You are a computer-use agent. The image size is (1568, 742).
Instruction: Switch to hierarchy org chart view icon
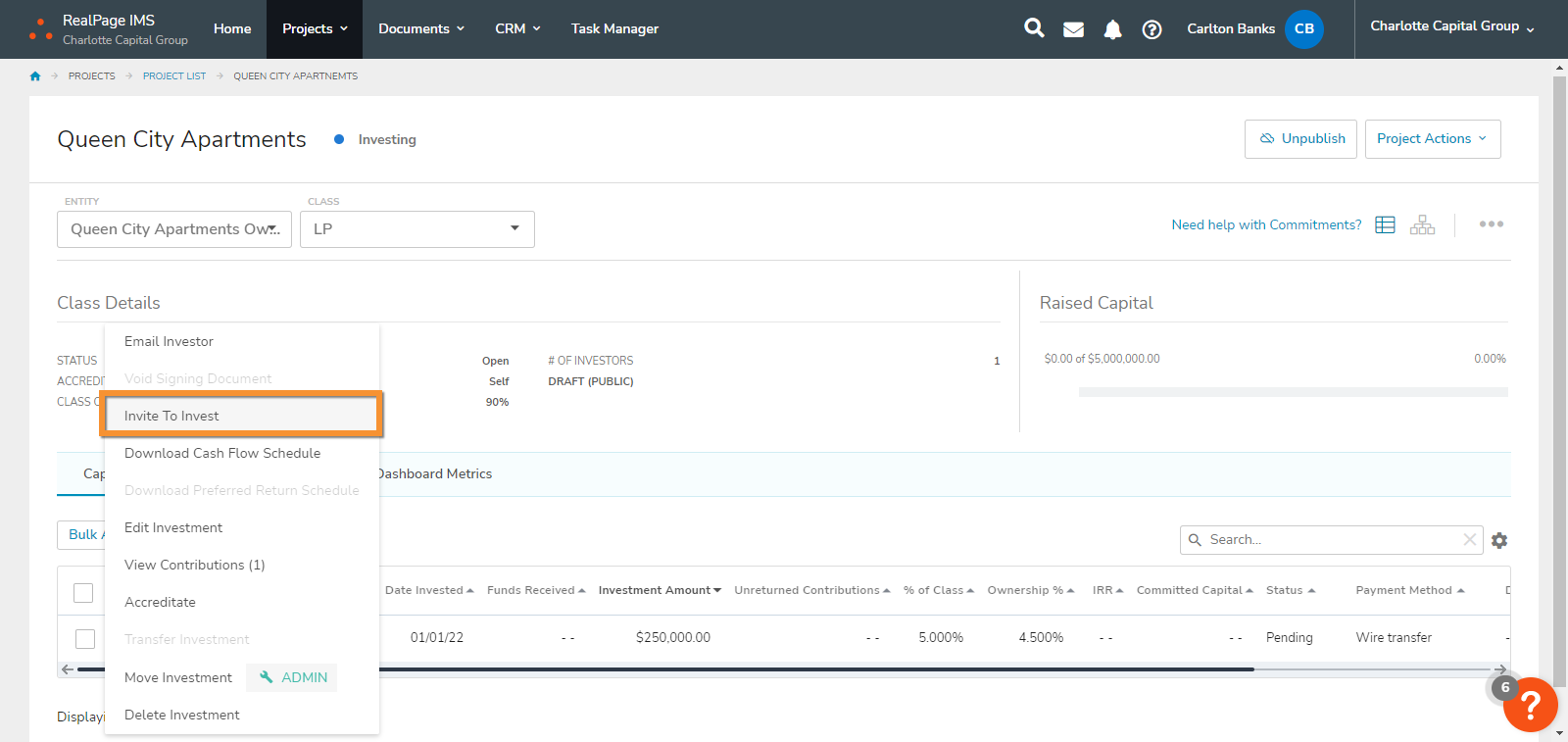point(1422,224)
